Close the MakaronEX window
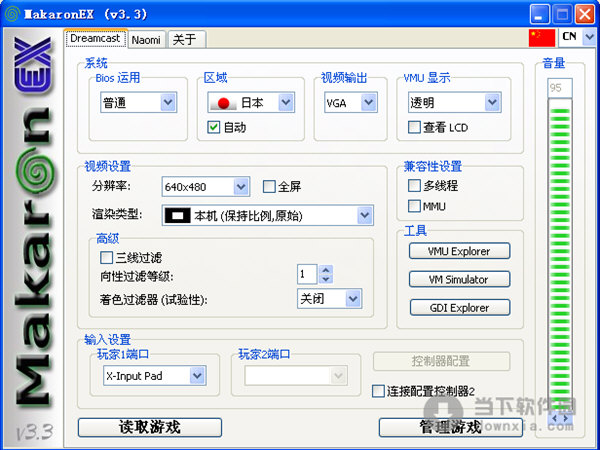This screenshot has height=450, width=600. 585,15
